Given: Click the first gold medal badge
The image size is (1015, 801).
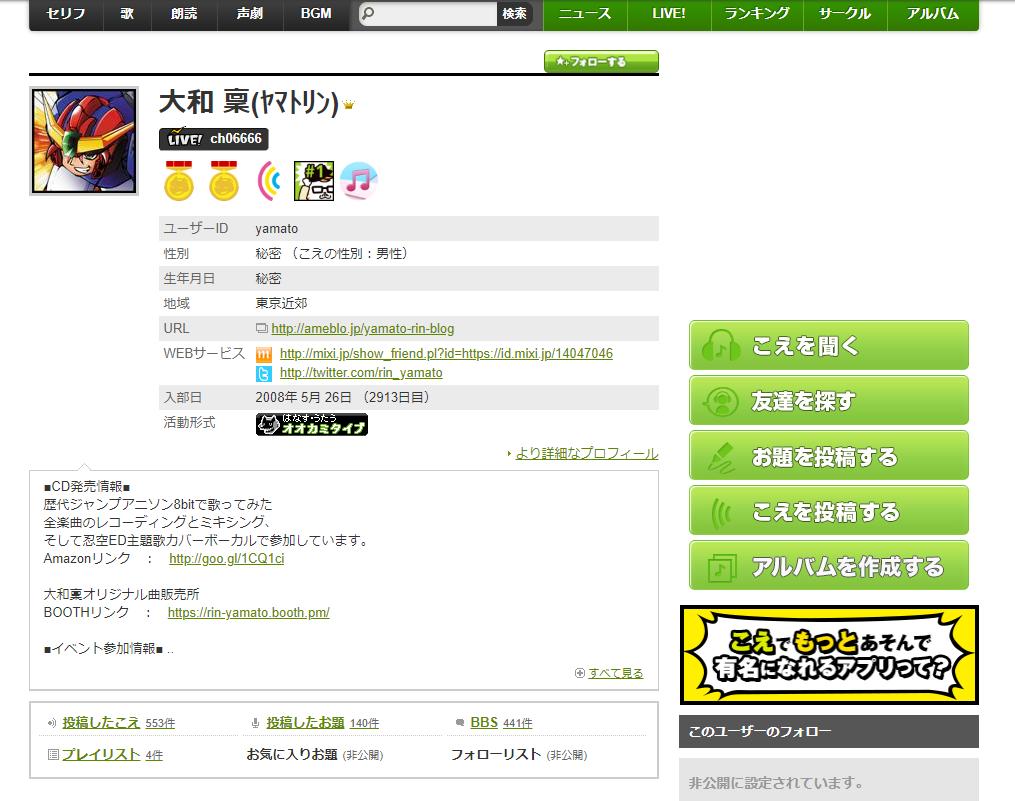Looking at the screenshot, I should 179,181.
